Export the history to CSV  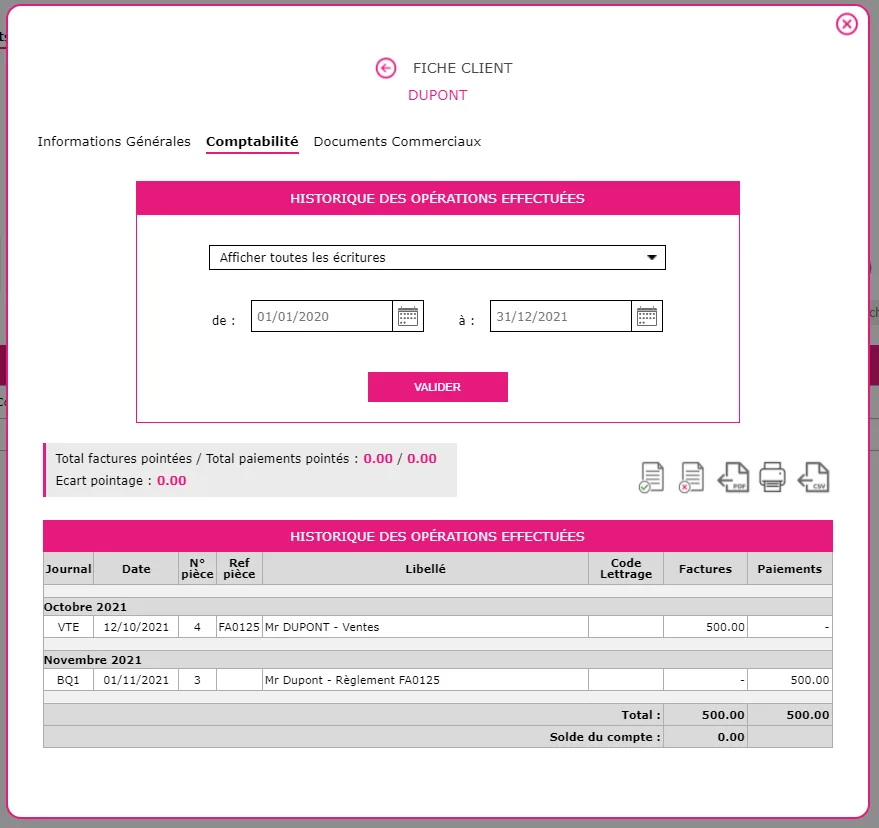pyautogui.click(x=813, y=477)
